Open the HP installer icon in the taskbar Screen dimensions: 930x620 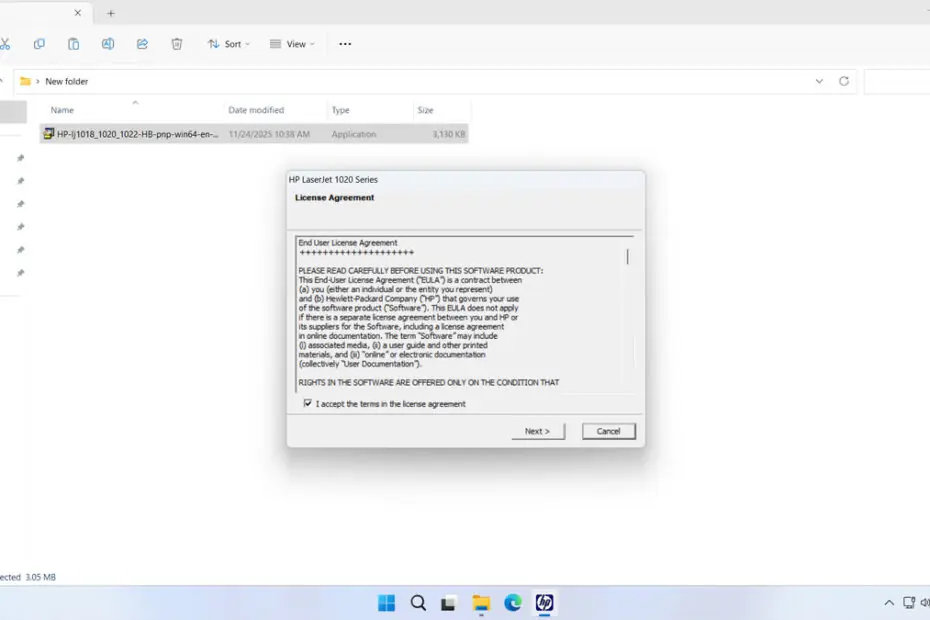pos(545,604)
